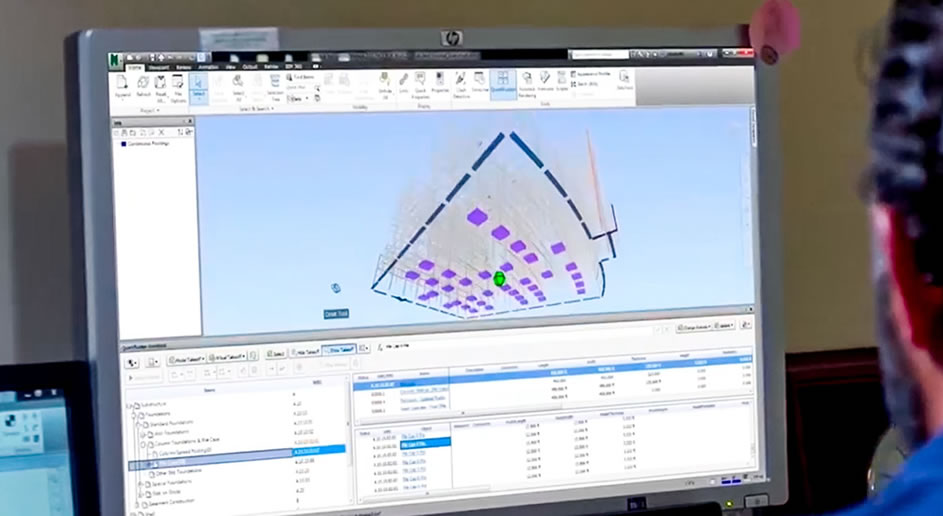
Task: Open the TimeLiner tool
Action: pyautogui.click(x=479, y=82)
